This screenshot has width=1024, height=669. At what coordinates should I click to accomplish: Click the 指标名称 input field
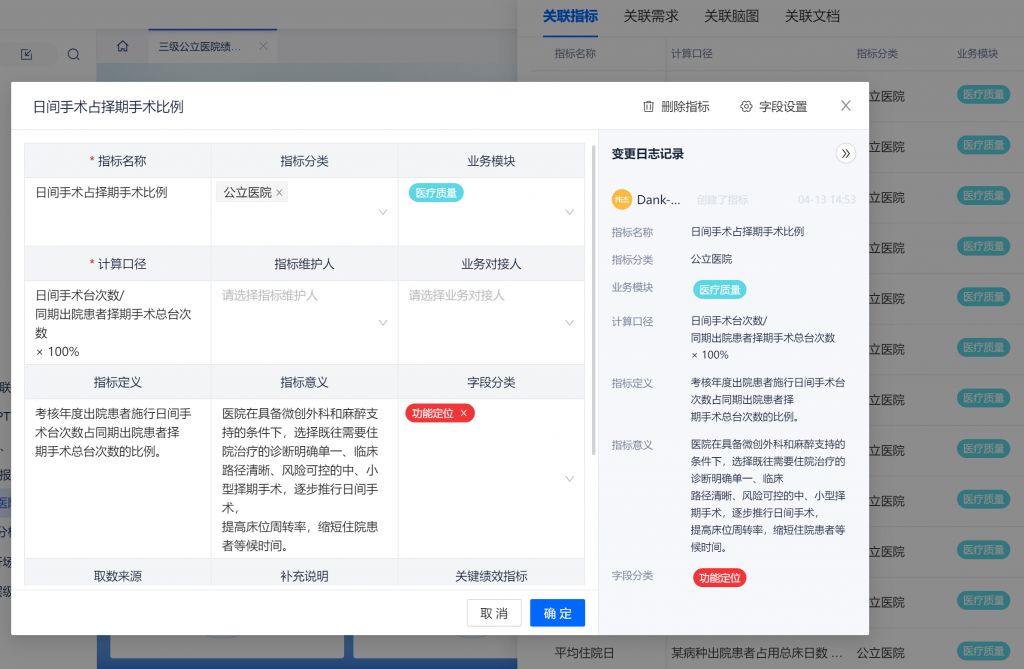(118, 212)
